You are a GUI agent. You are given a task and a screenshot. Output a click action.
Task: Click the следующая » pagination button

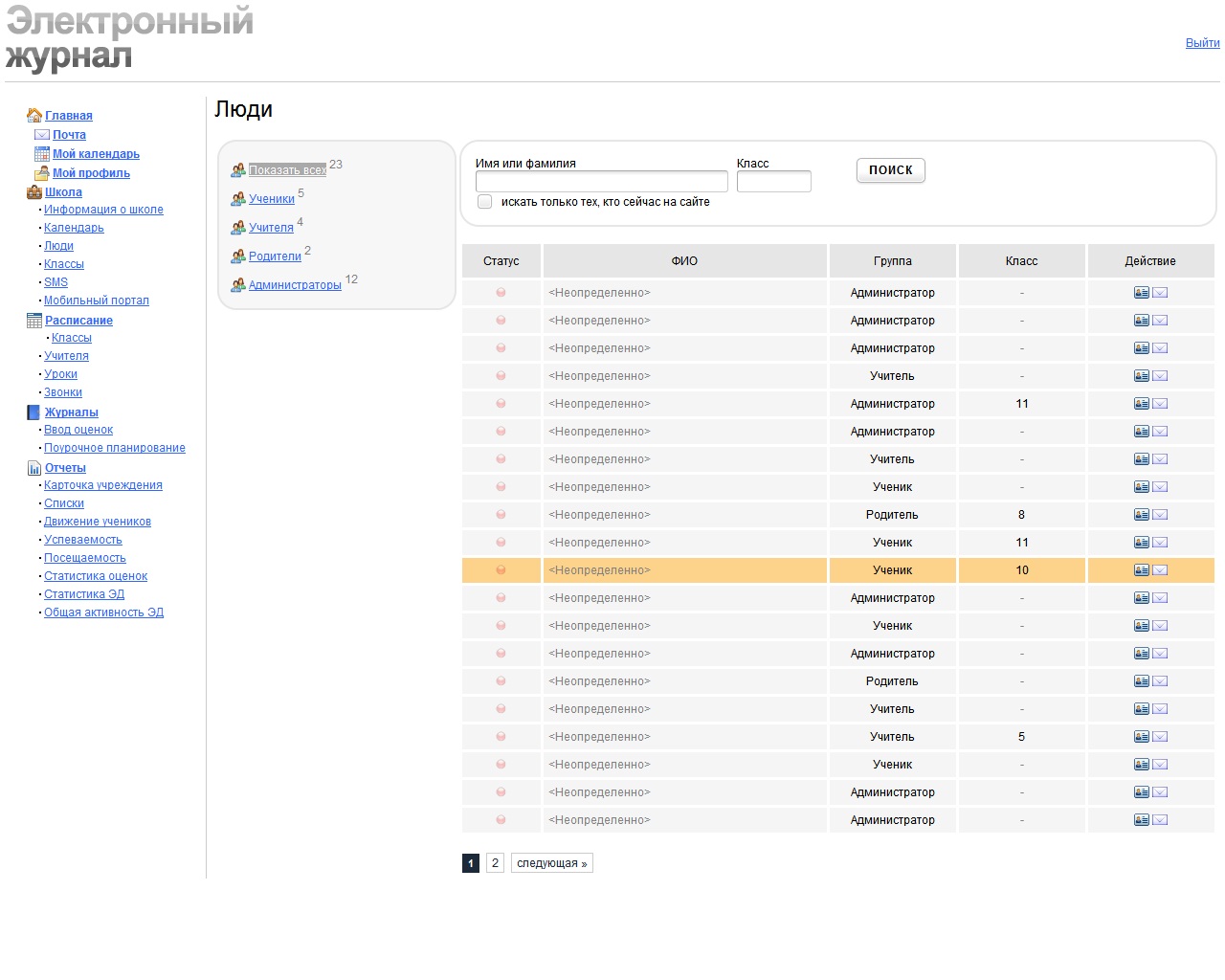[552, 863]
